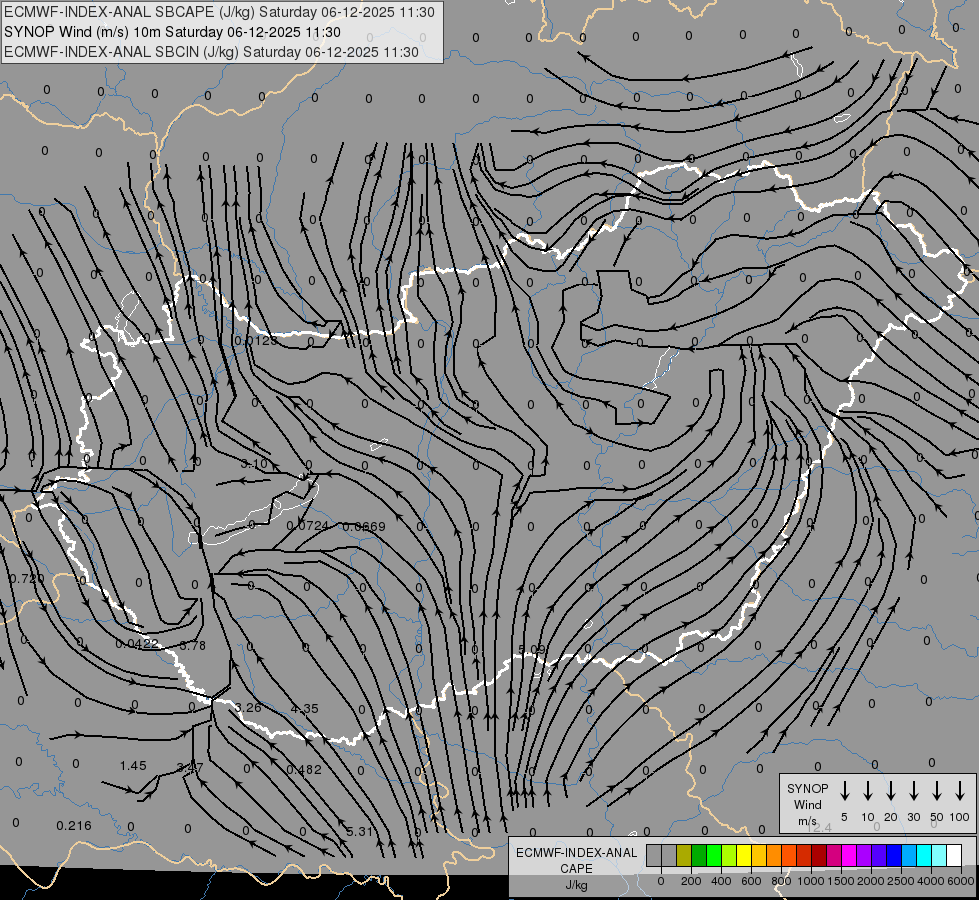Select the bright green CAPE legend swatch
Viewport: 979px width, 900px height.
[714, 855]
